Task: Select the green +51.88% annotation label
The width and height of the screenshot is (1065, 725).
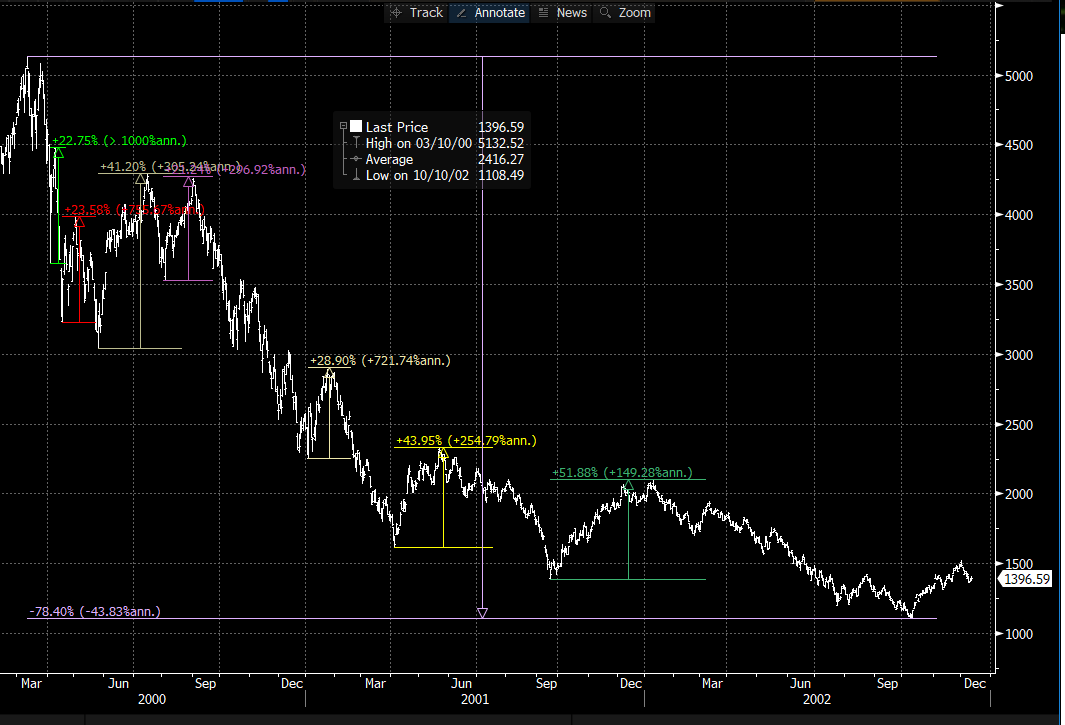Action: [x=622, y=473]
